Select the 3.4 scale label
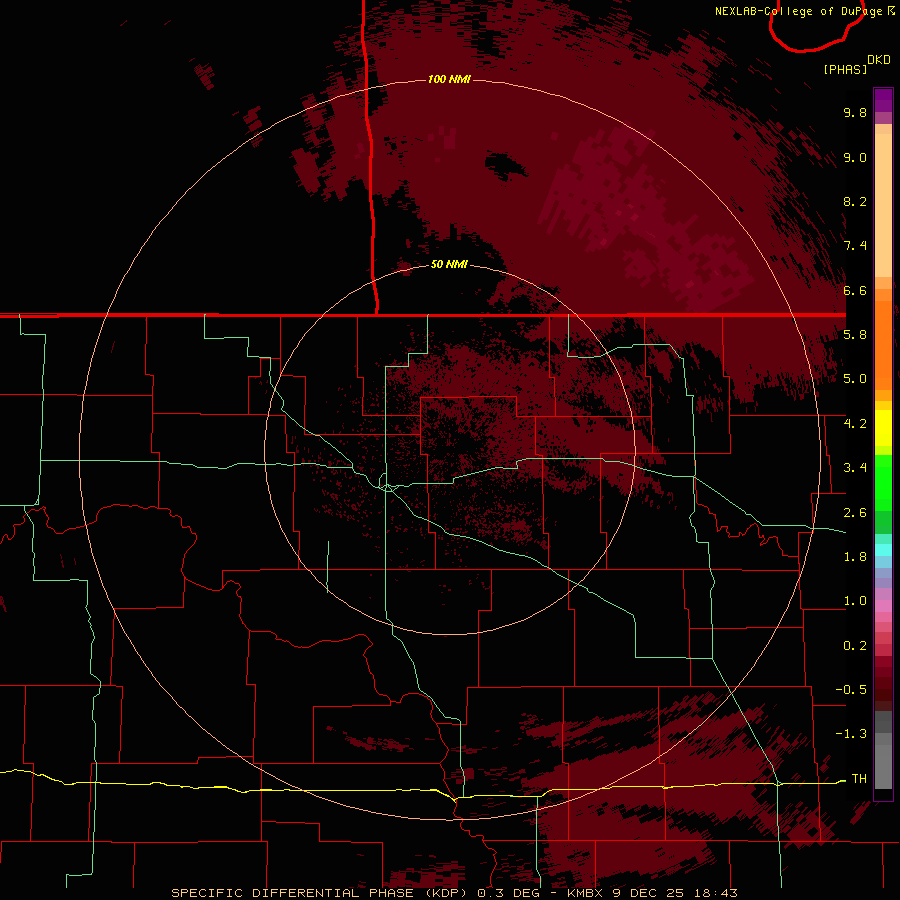Viewport: 900px width, 900px height. (855, 468)
